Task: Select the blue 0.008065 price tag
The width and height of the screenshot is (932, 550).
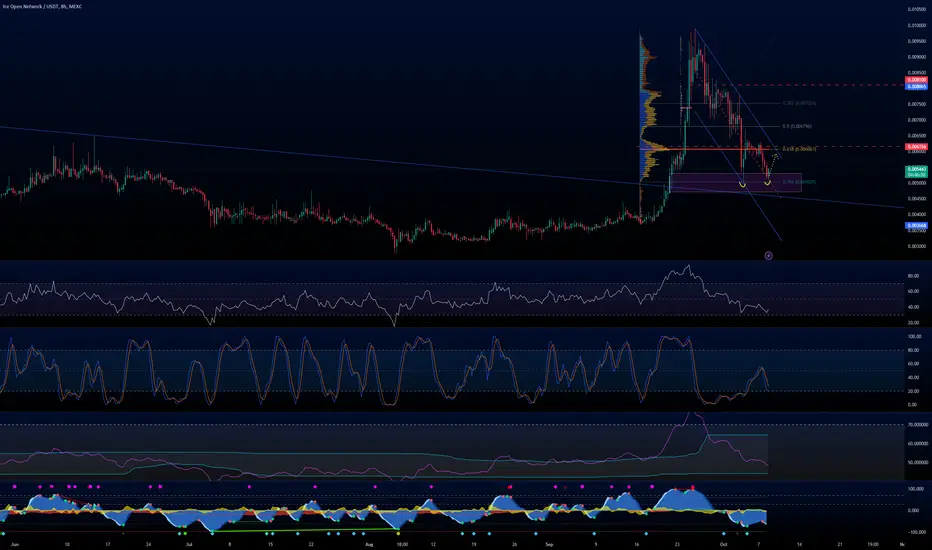Action: tap(916, 87)
